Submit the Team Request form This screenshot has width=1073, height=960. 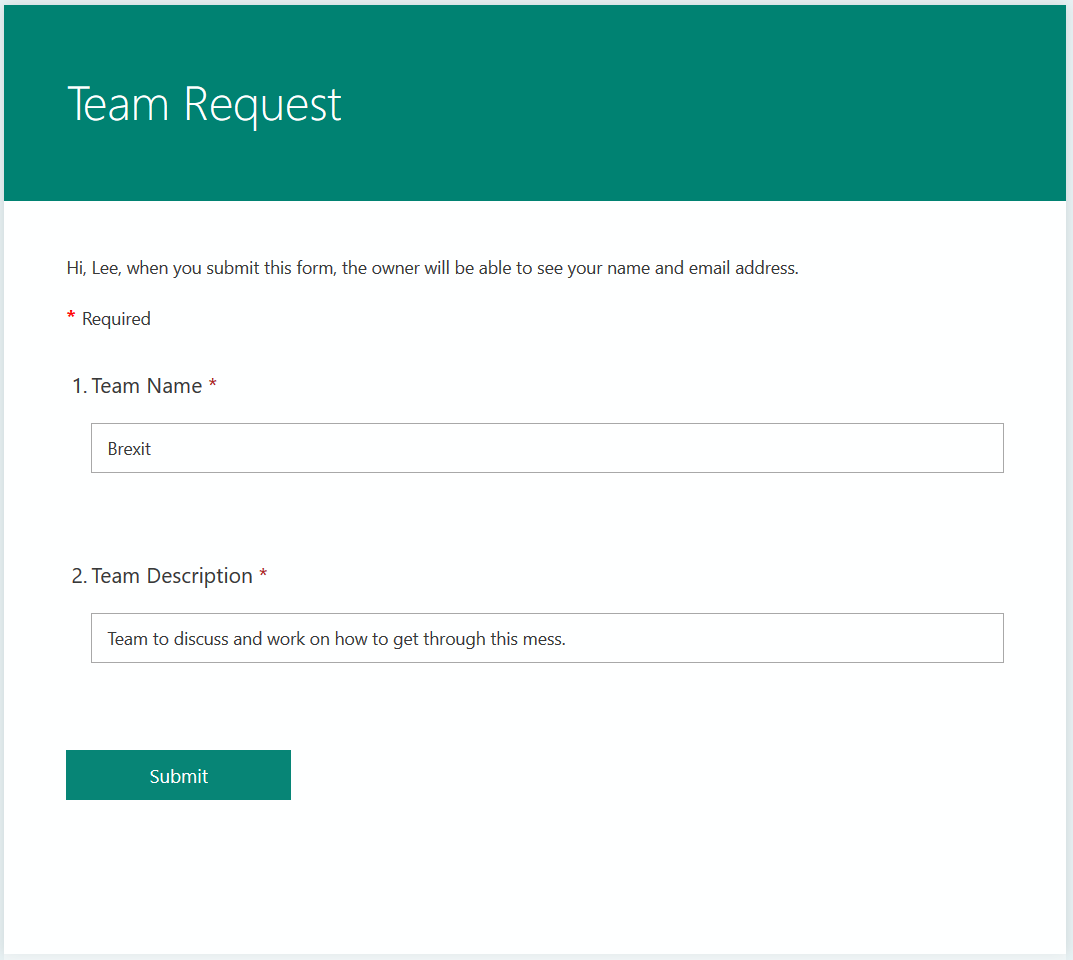pyautogui.click(x=178, y=775)
